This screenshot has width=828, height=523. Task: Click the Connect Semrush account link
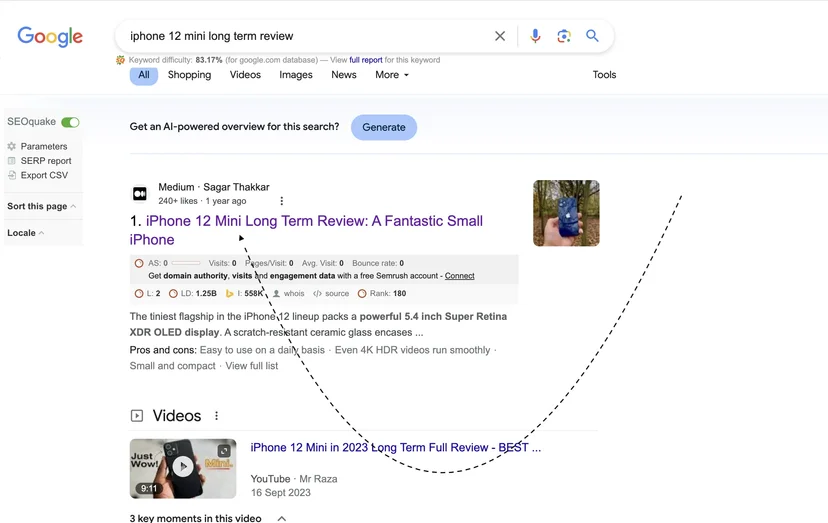459,276
